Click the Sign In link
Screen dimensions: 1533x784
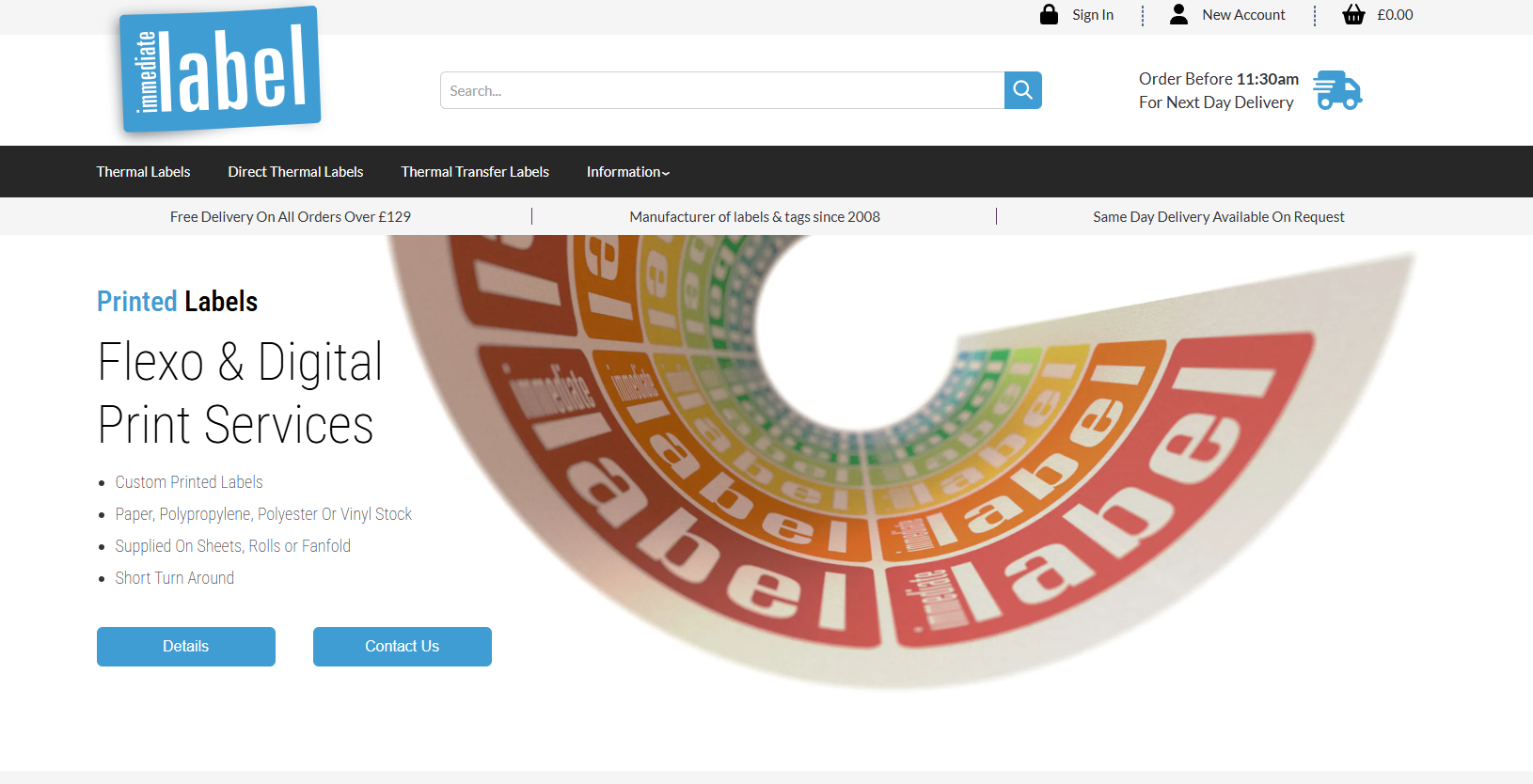coord(1092,15)
